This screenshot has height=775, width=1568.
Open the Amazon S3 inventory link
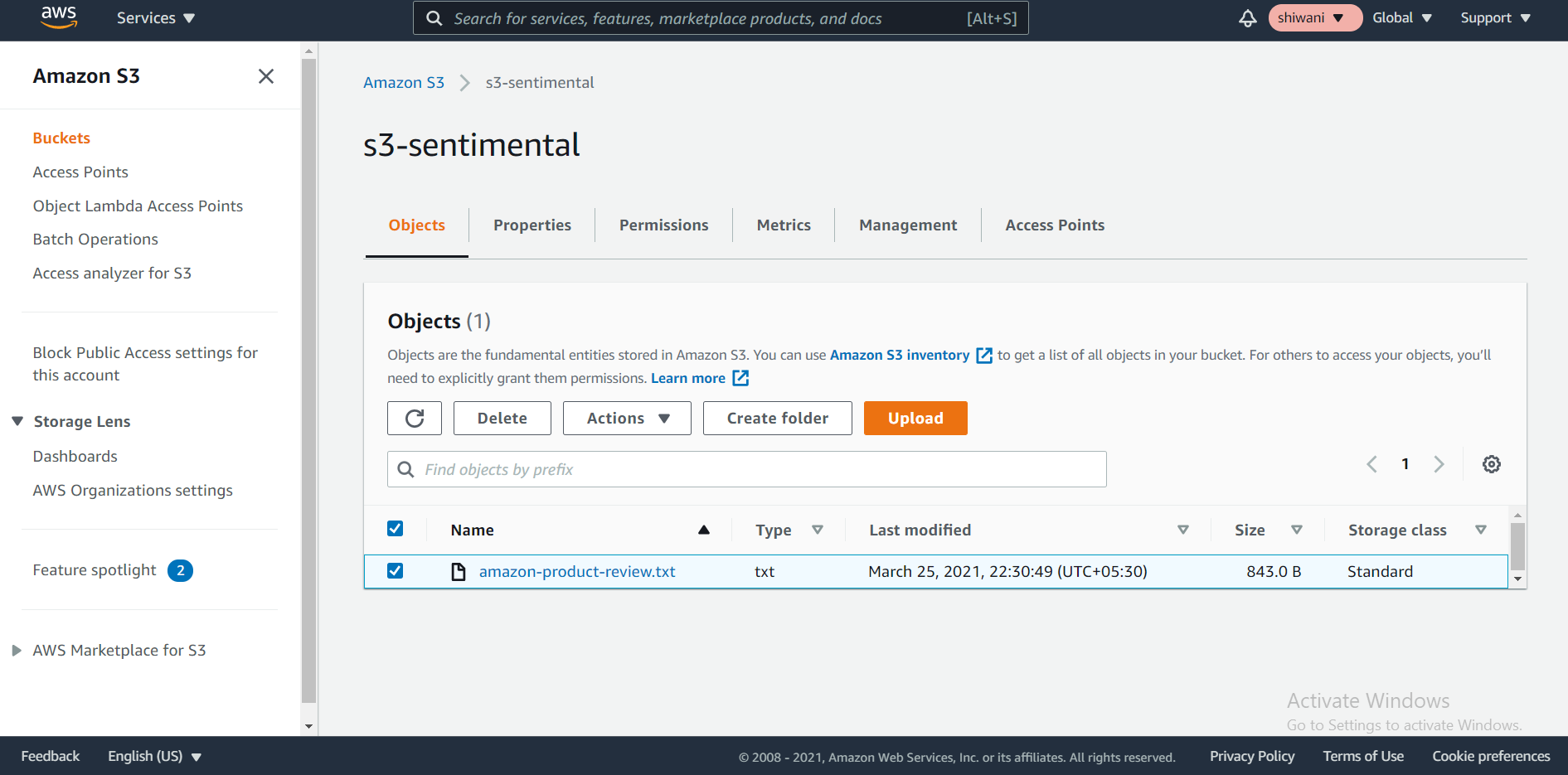pyautogui.click(x=900, y=356)
